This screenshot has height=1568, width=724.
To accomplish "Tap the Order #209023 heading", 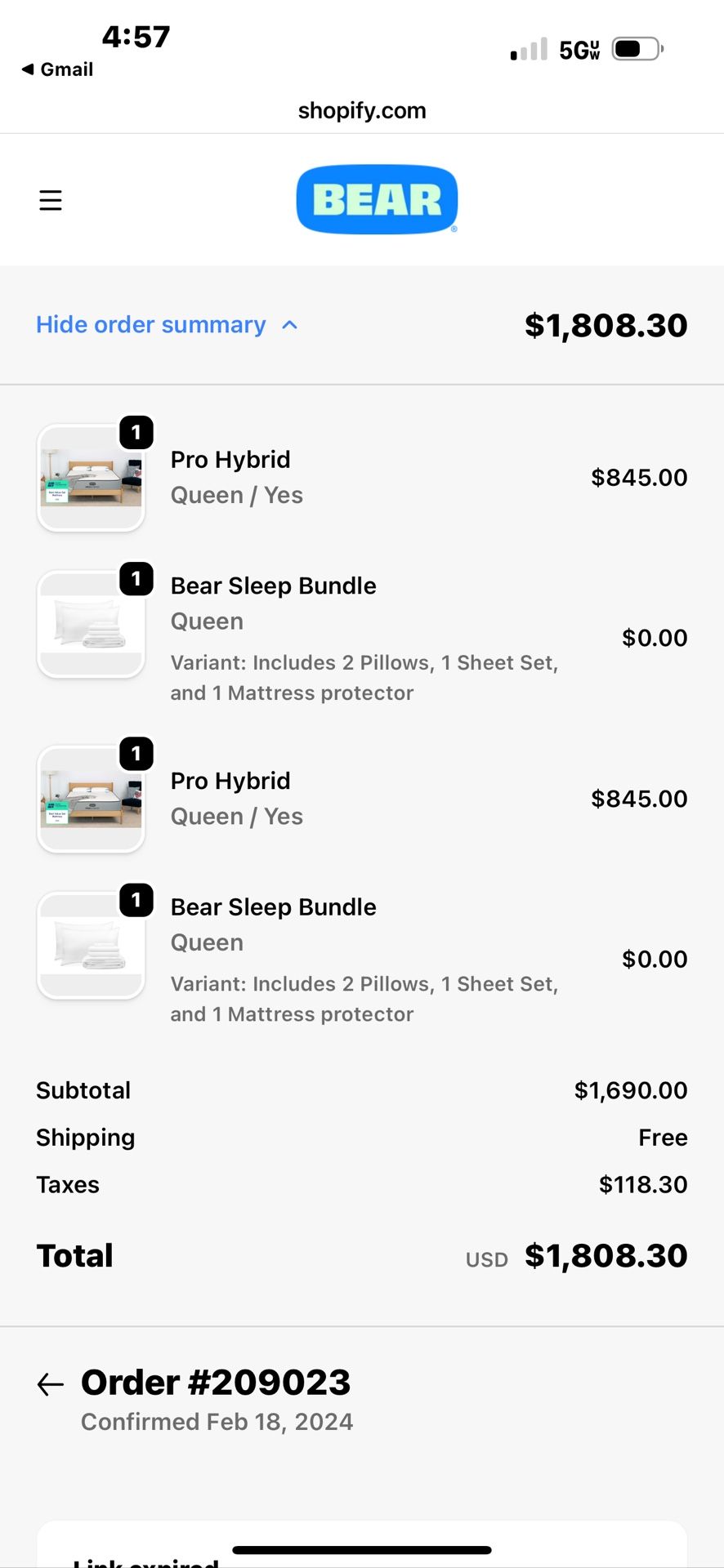I will (216, 1382).
